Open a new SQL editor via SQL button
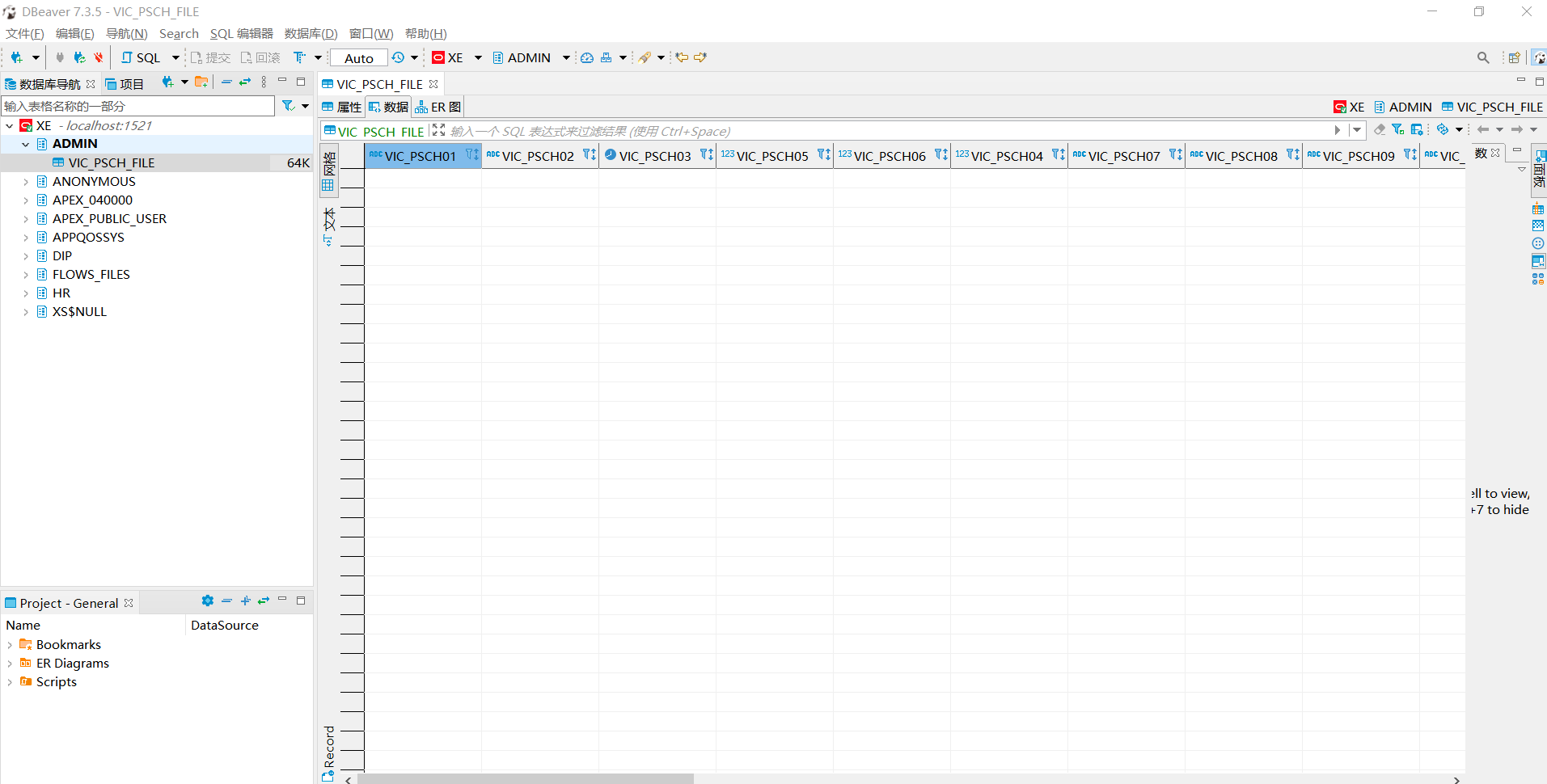Screen dimensions: 1547x784 click(x=142, y=57)
